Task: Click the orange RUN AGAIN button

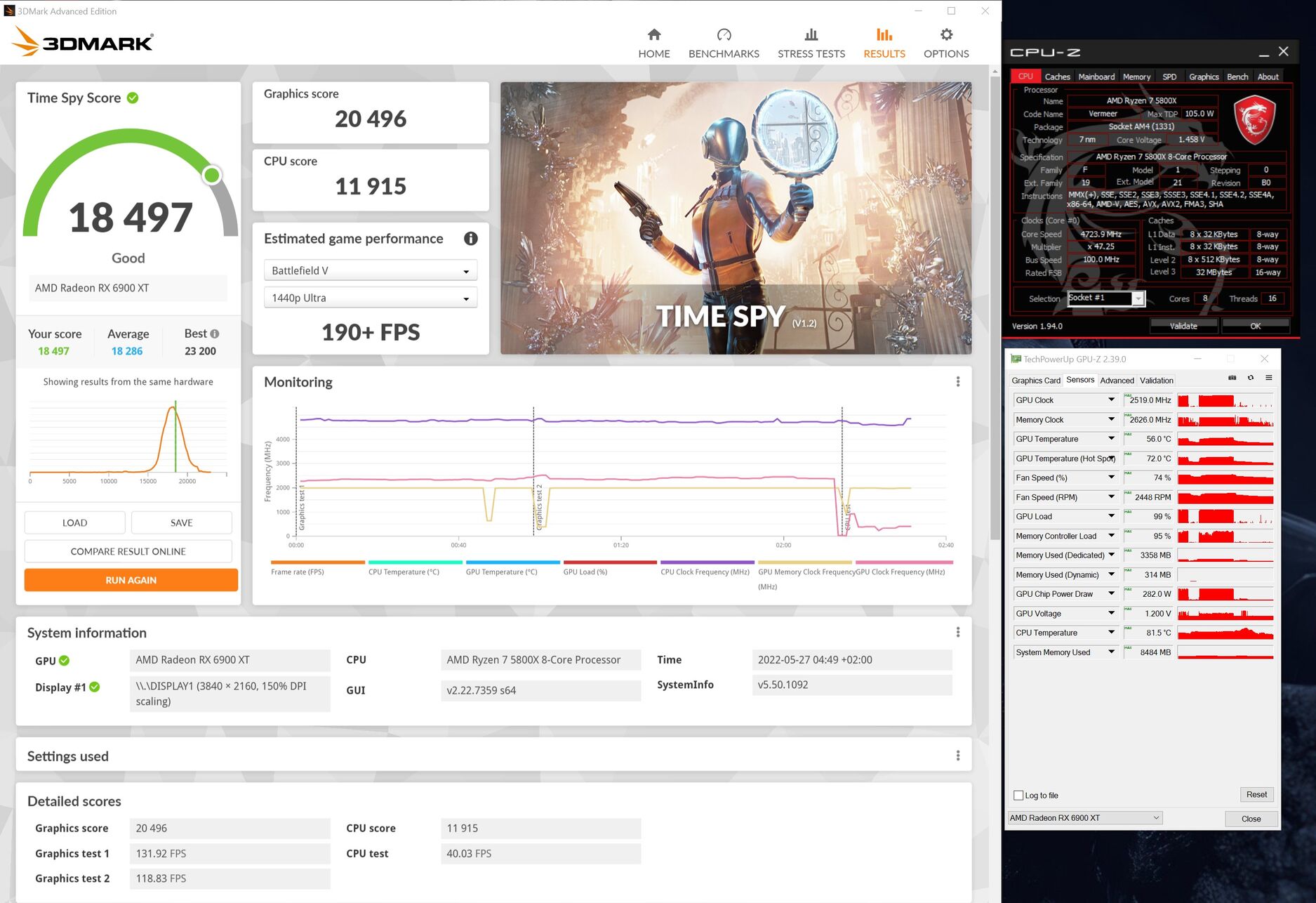Action: 131,581
